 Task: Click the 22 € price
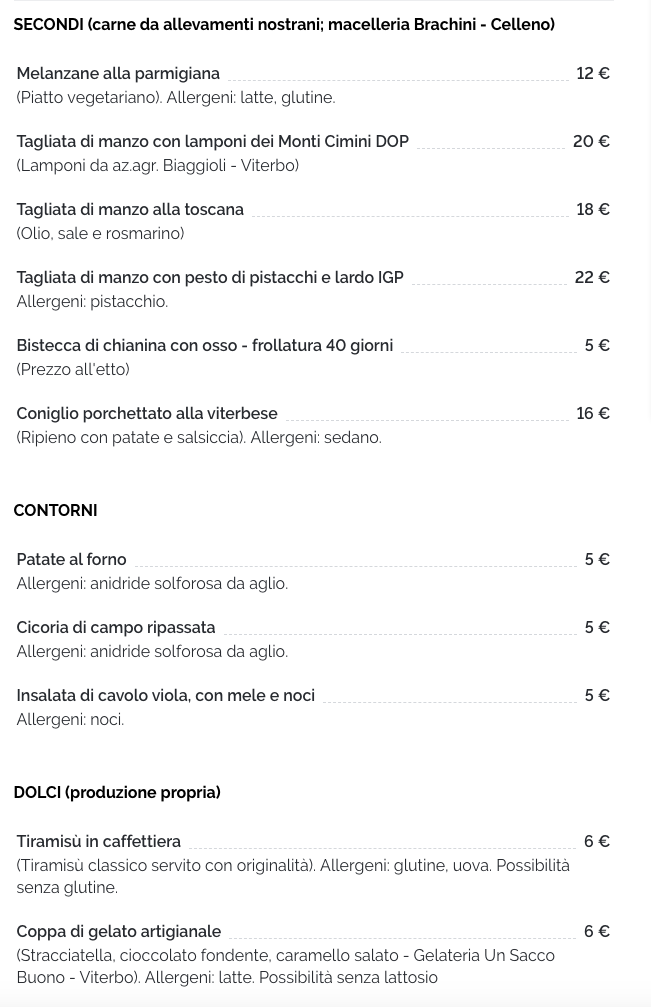click(x=592, y=277)
